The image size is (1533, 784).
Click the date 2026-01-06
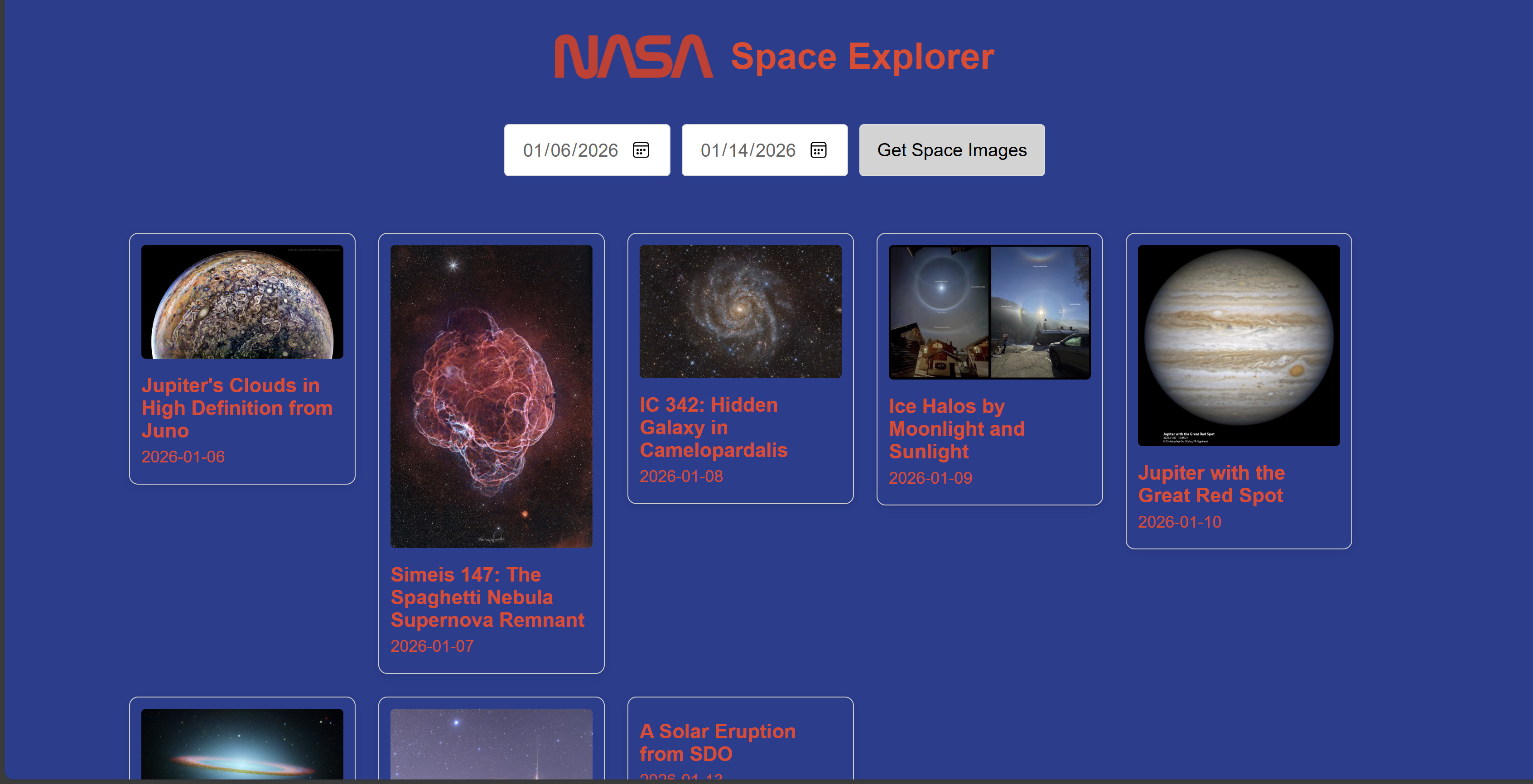pos(183,457)
